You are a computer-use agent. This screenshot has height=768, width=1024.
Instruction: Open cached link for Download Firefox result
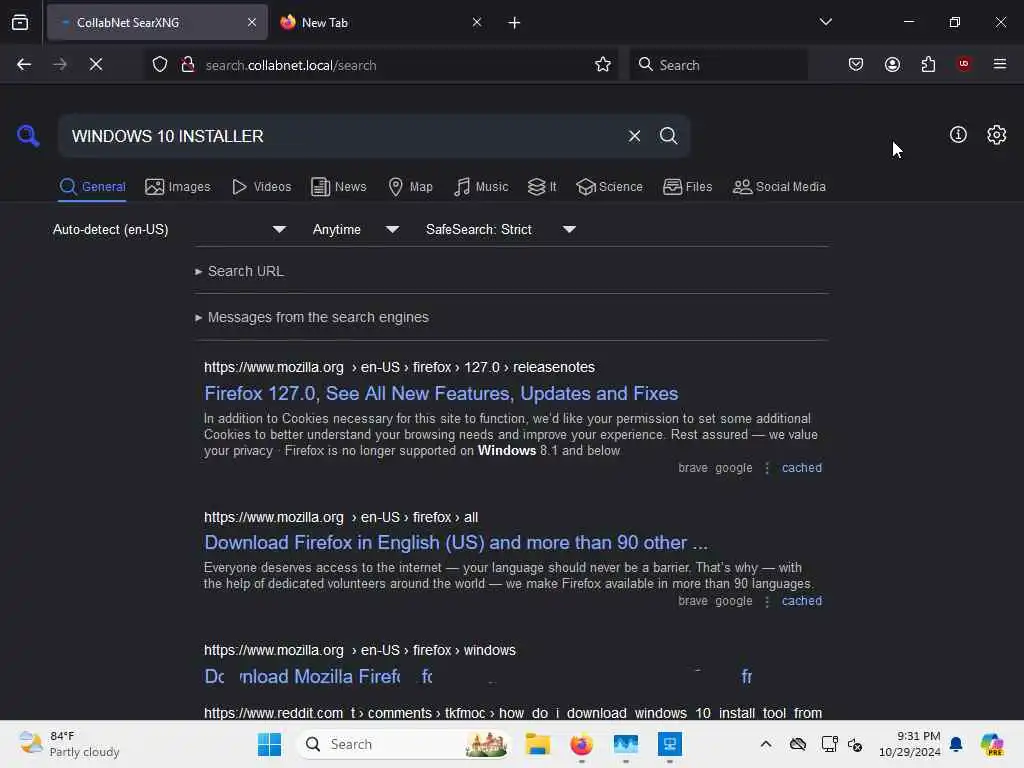tap(802, 601)
